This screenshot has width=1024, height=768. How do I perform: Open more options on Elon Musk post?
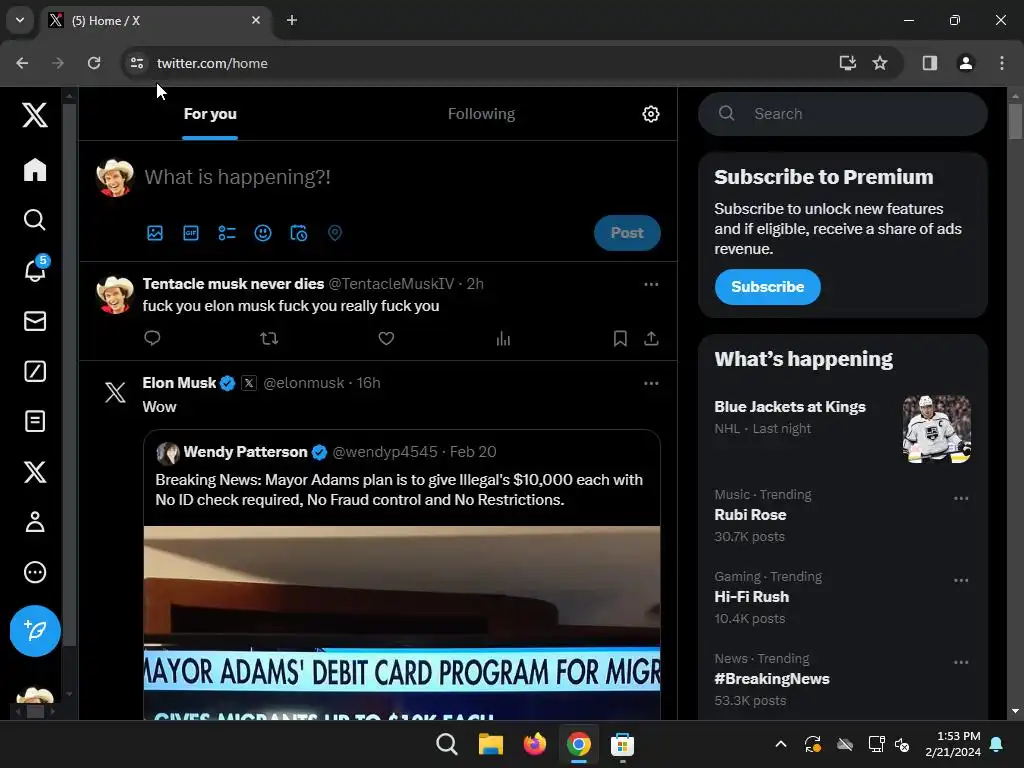click(x=651, y=383)
